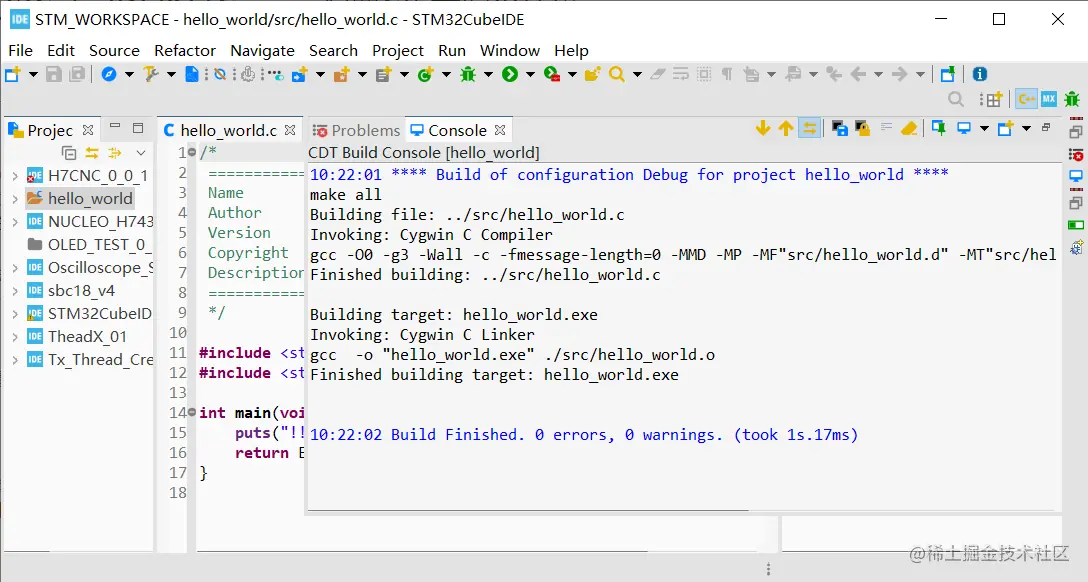Click the blue information icon
1088x582 pixels.
click(980, 74)
